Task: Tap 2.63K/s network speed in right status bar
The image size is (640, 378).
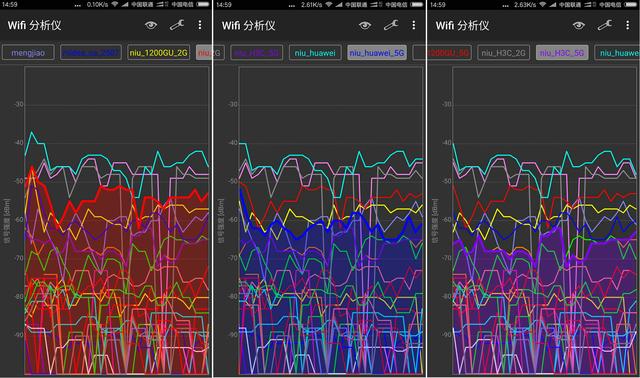Action: tap(525, 4)
